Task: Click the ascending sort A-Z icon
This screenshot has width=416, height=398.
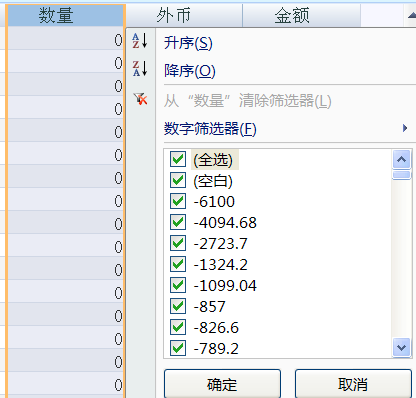Action: (140, 41)
